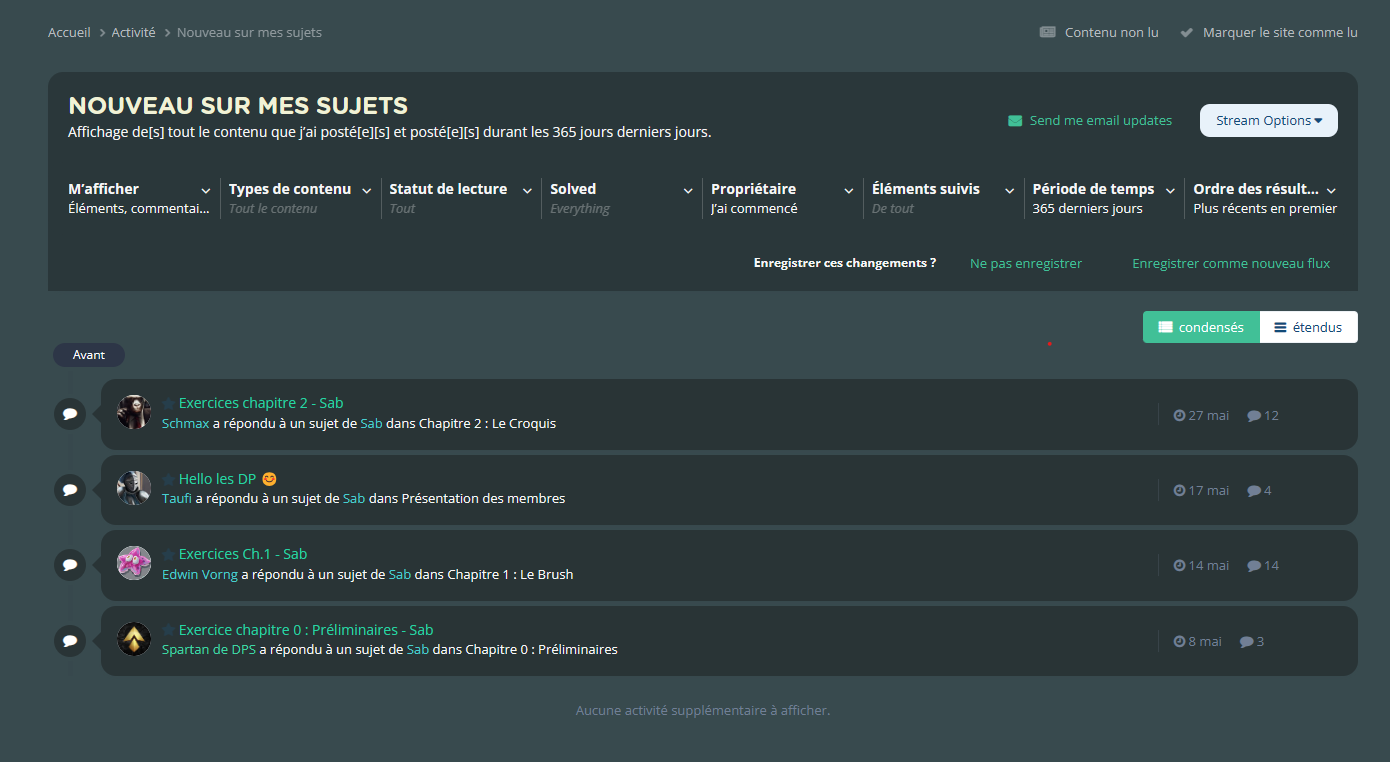Click Enregistrer comme nouveau flux
This screenshot has height=762, width=1390.
(1231, 263)
